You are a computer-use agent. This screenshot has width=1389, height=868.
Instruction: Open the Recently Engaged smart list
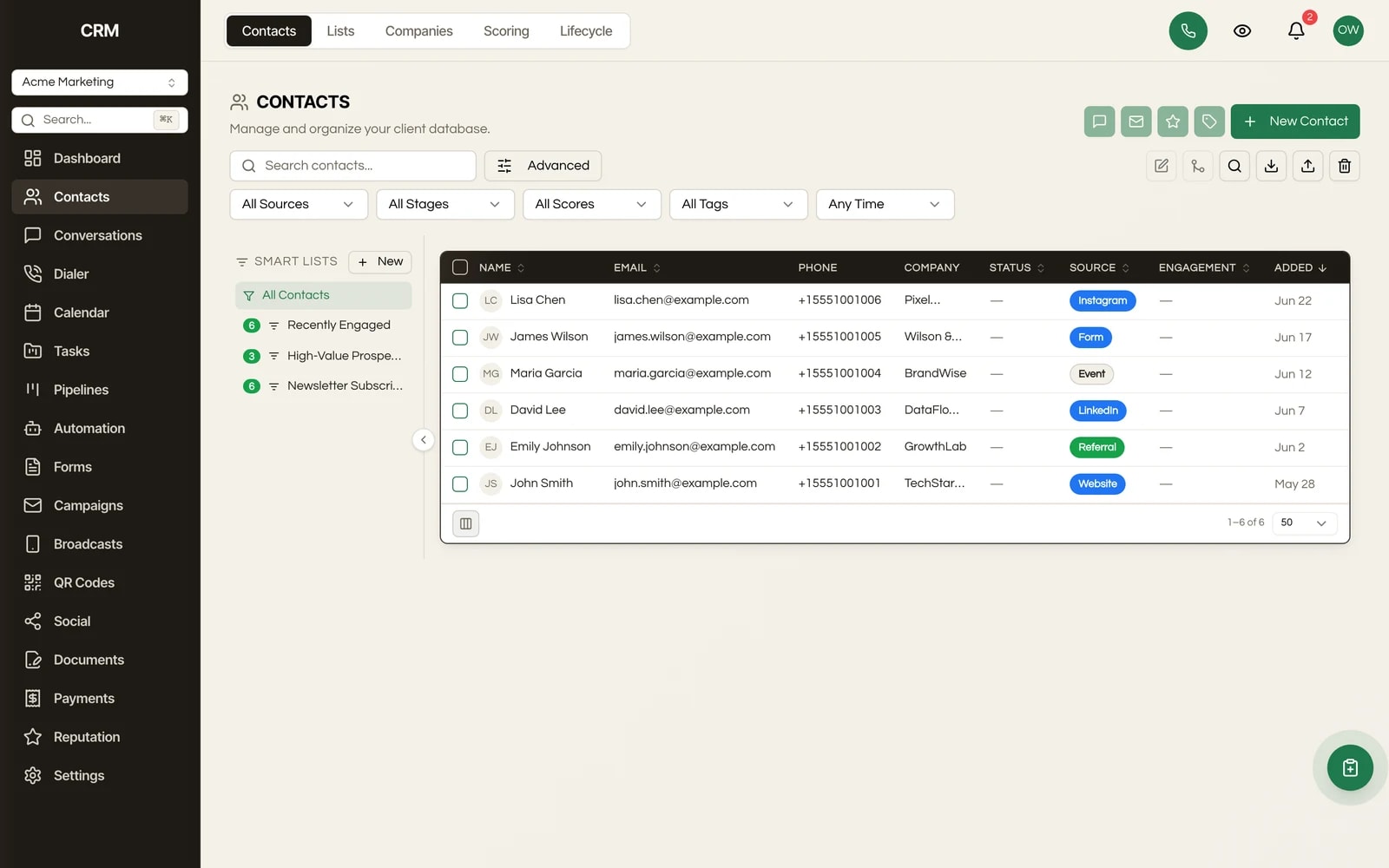click(323, 325)
